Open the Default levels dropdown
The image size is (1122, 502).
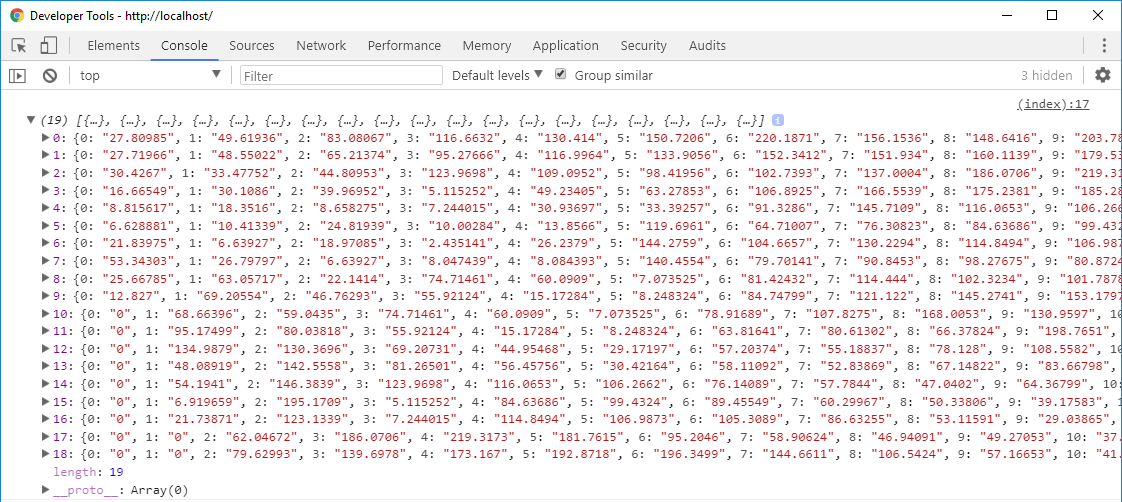coord(497,75)
